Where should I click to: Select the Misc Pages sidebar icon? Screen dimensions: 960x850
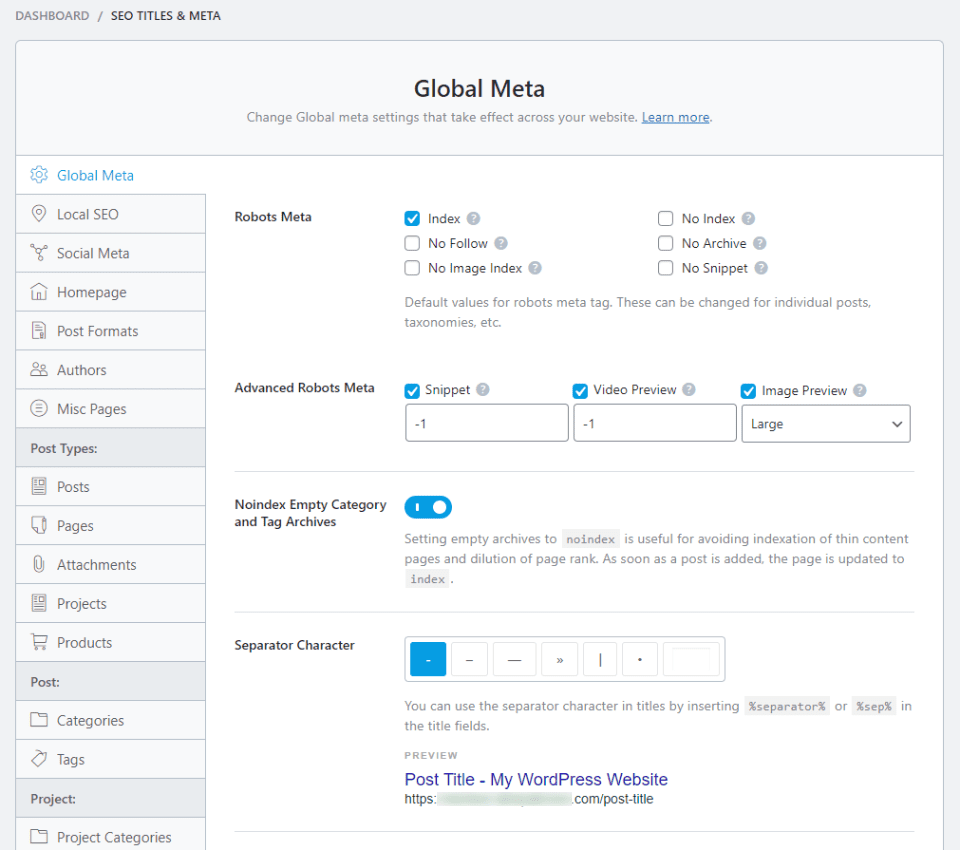point(39,408)
